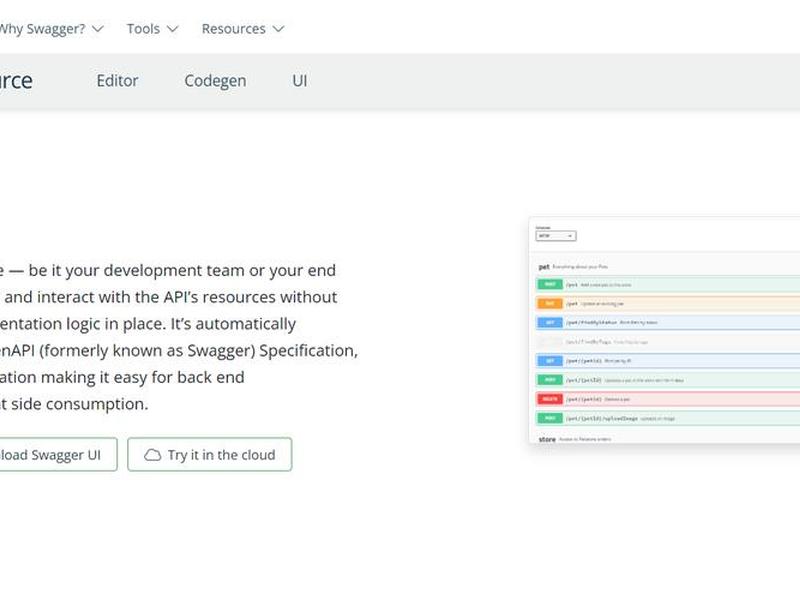This screenshot has width=800, height=600.
Task: Open the Tools dropdown menu
Action: 153,29
